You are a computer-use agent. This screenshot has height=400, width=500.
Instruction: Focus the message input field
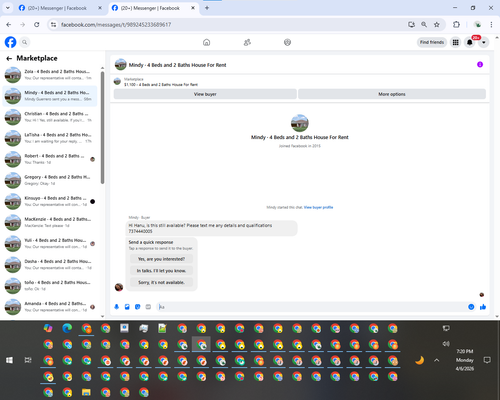[312, 307]
